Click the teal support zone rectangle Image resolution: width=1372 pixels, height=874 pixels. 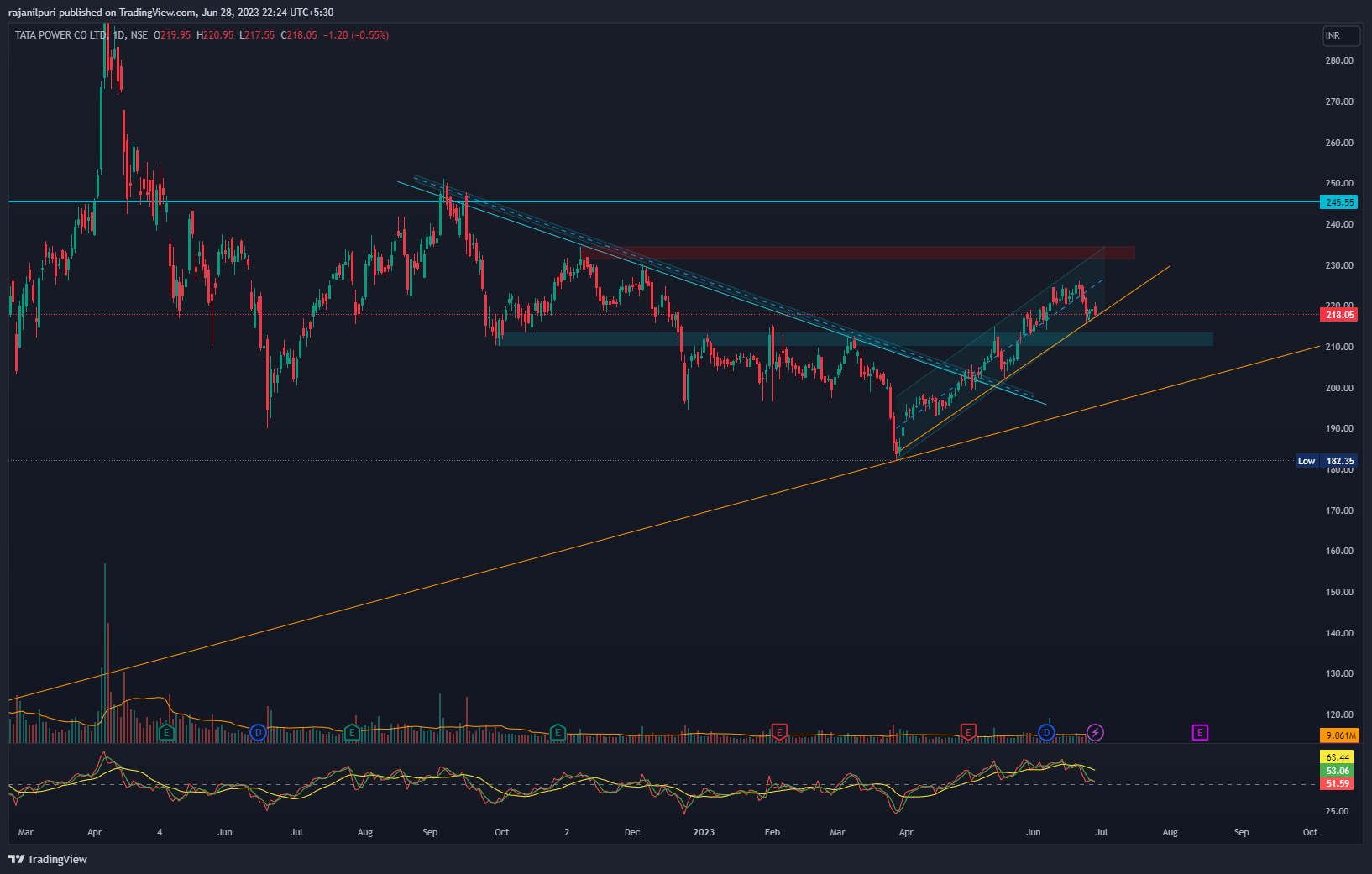(855, 339)
